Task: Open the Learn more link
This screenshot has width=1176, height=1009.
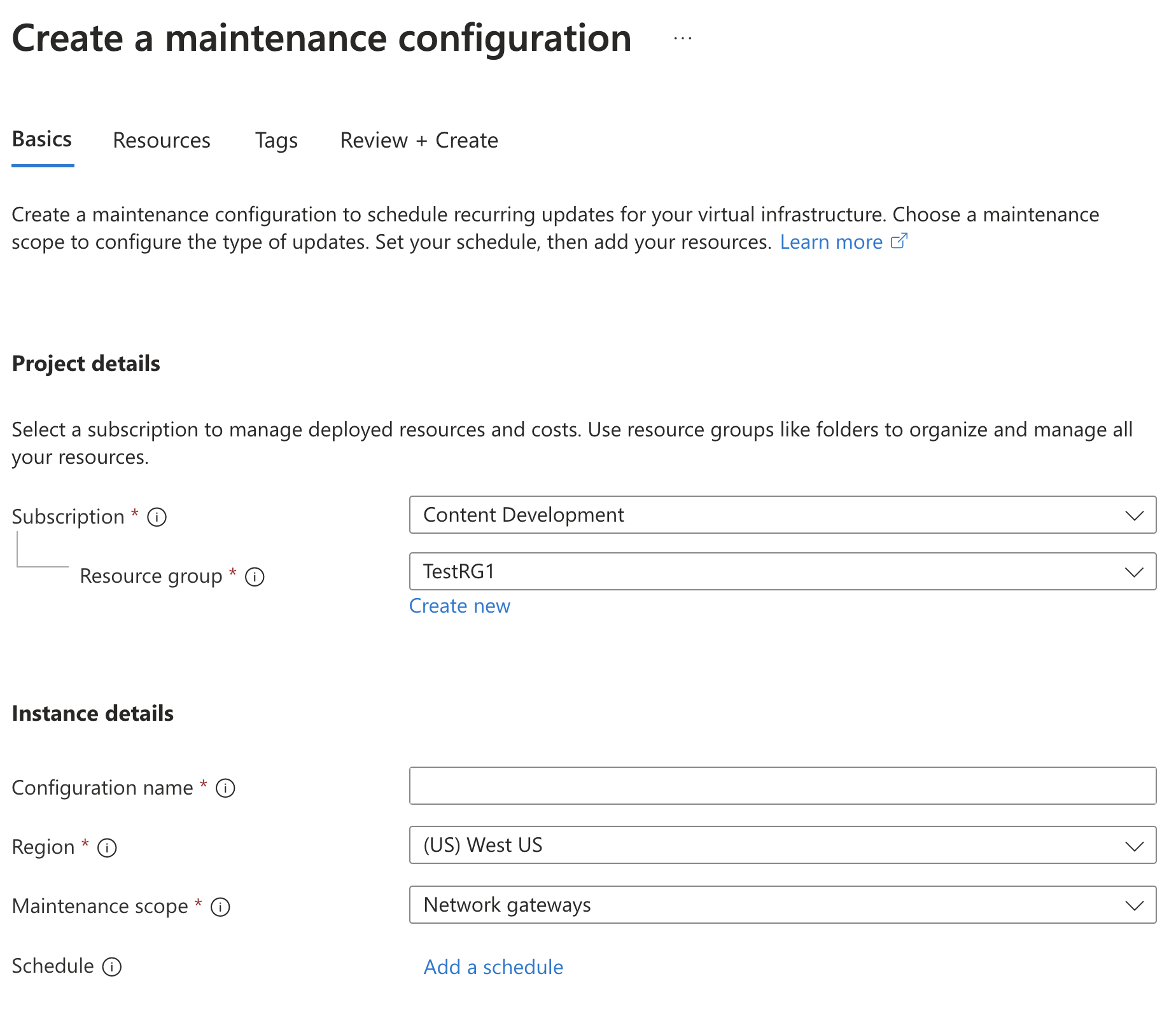Action: pyautogui.click(x=830, y=242)
